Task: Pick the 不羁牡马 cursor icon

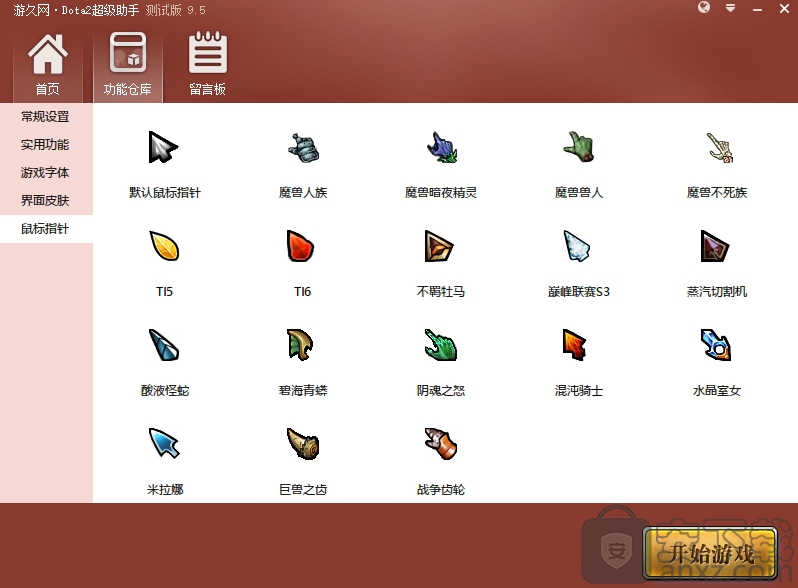Action: 439,246
